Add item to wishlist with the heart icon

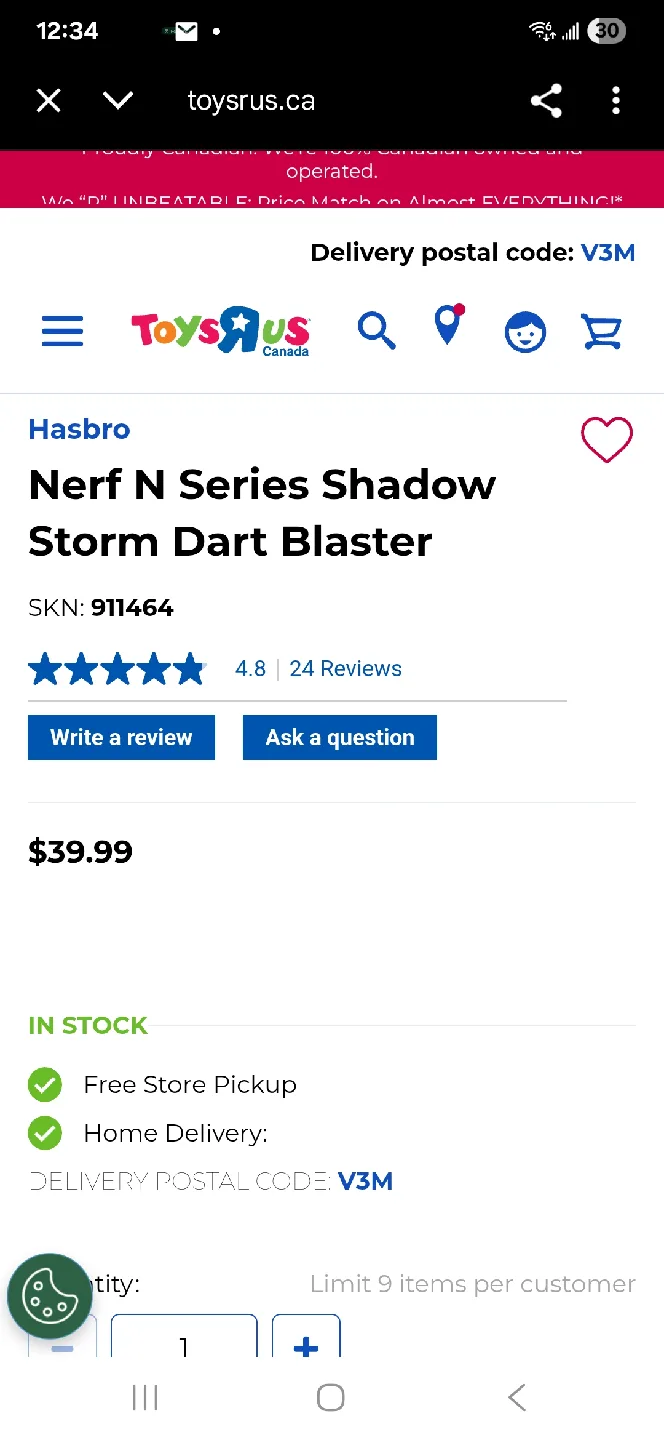(x=607, y=439)
